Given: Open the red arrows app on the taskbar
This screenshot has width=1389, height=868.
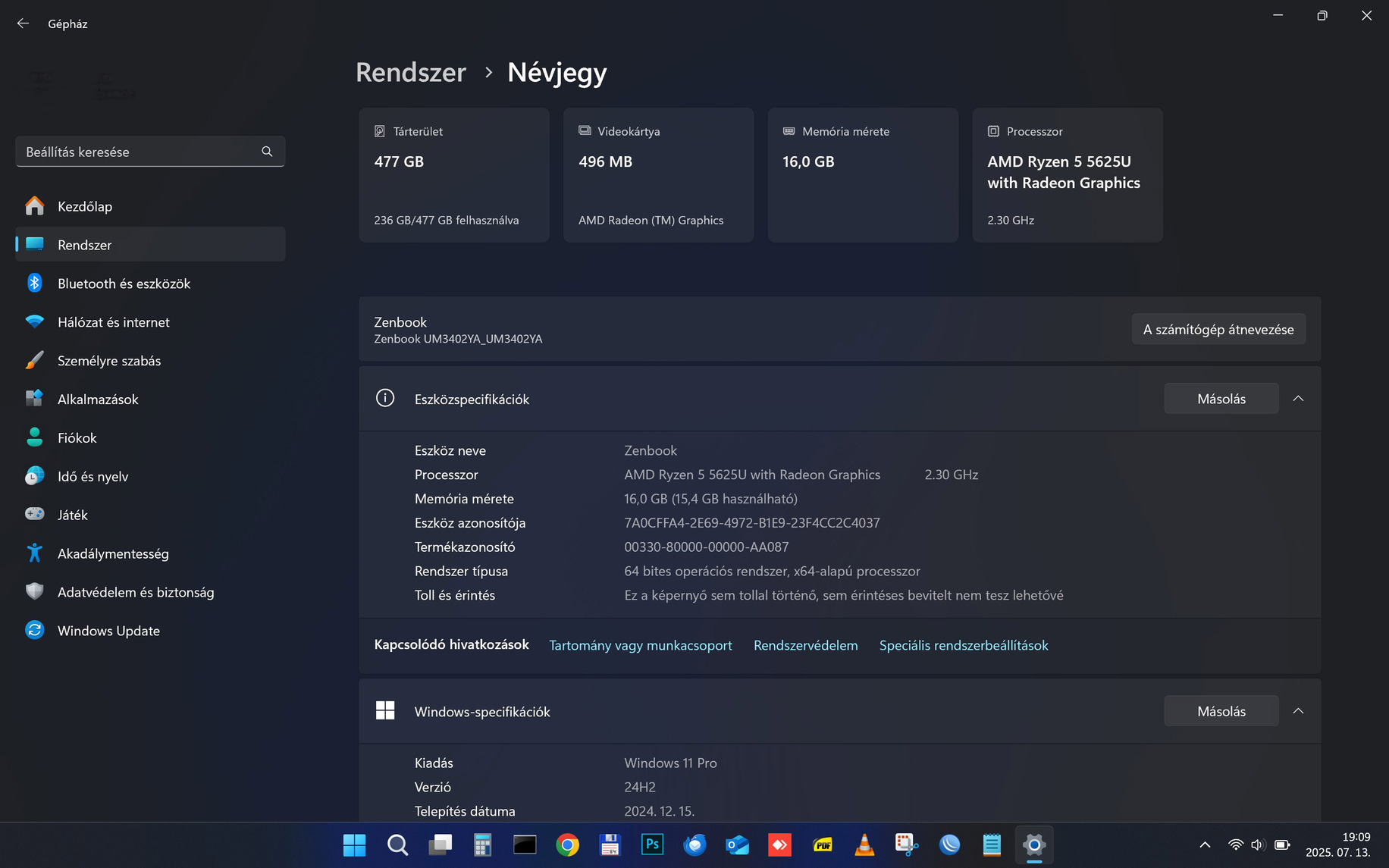Looking at the screenshot, I should (779, 844).
